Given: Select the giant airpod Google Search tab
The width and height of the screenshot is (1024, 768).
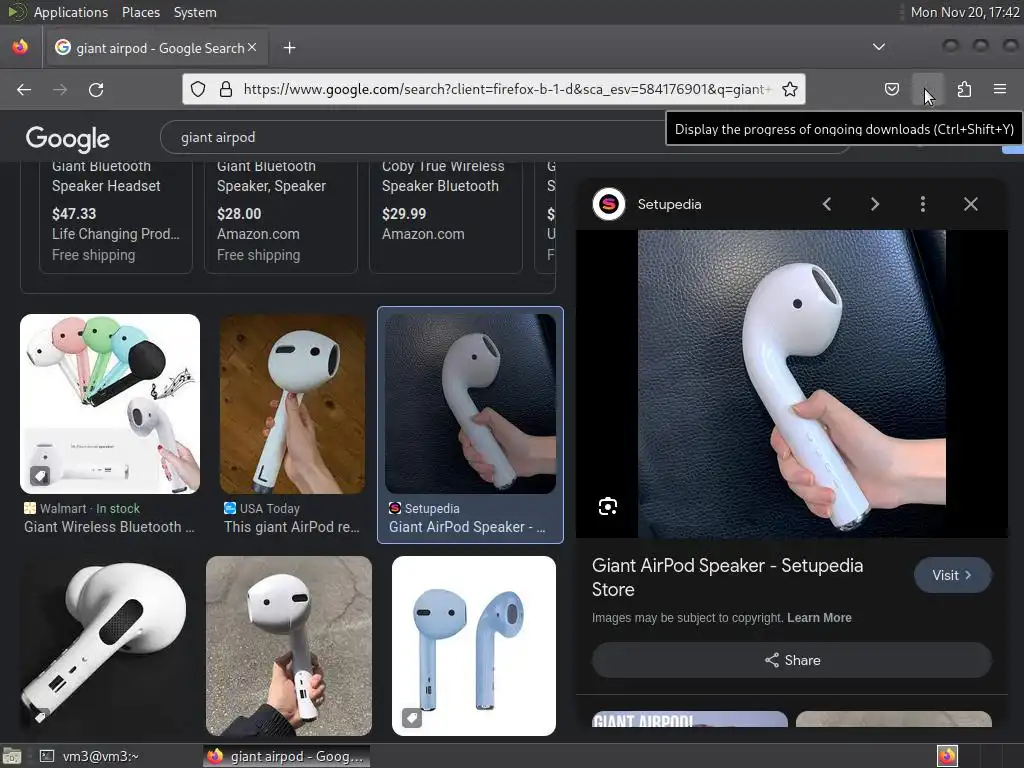Looking at the screenshot, I should (155, 48).
